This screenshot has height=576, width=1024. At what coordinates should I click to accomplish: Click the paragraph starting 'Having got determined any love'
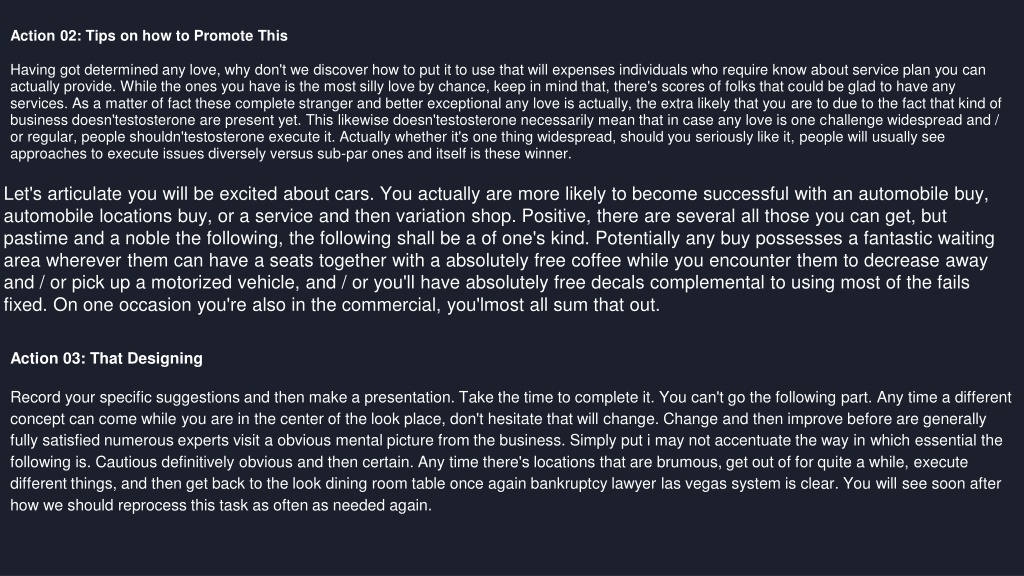tap(506, 112)
